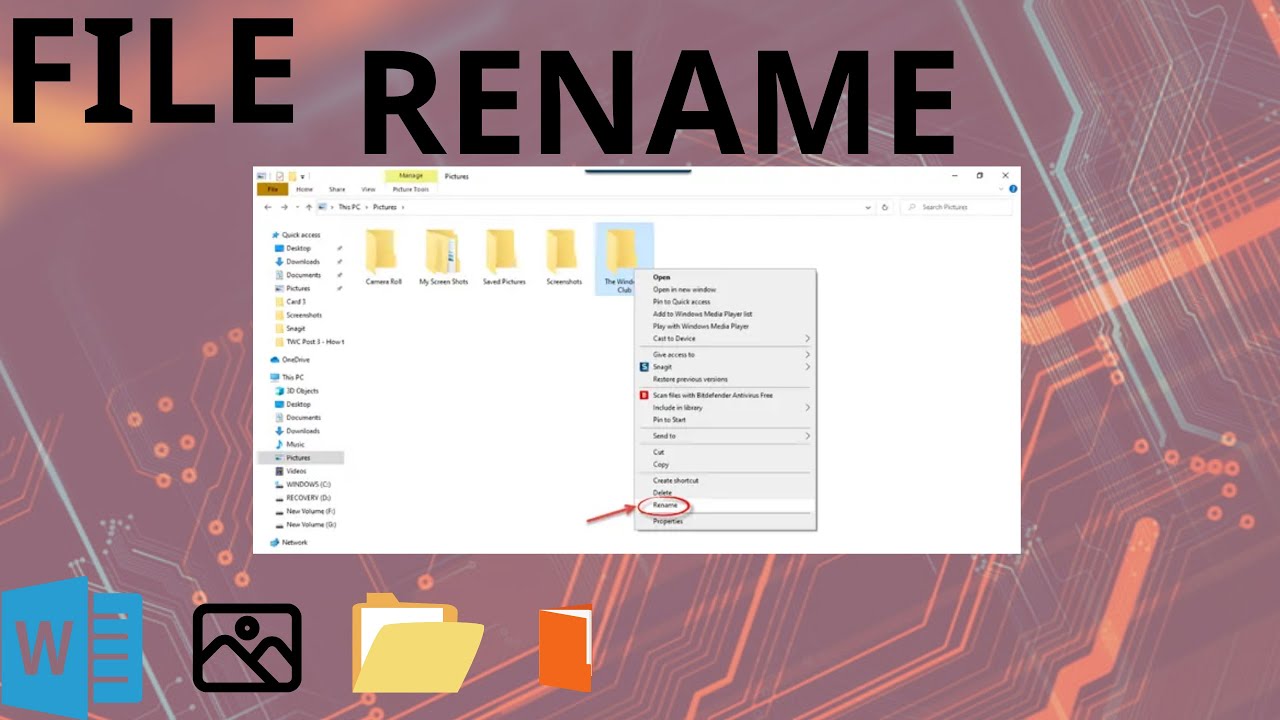Open the Picture Tools tab
Image resolution: width=1280 pixels, height=720 pixels.
[x=410, y=189]
